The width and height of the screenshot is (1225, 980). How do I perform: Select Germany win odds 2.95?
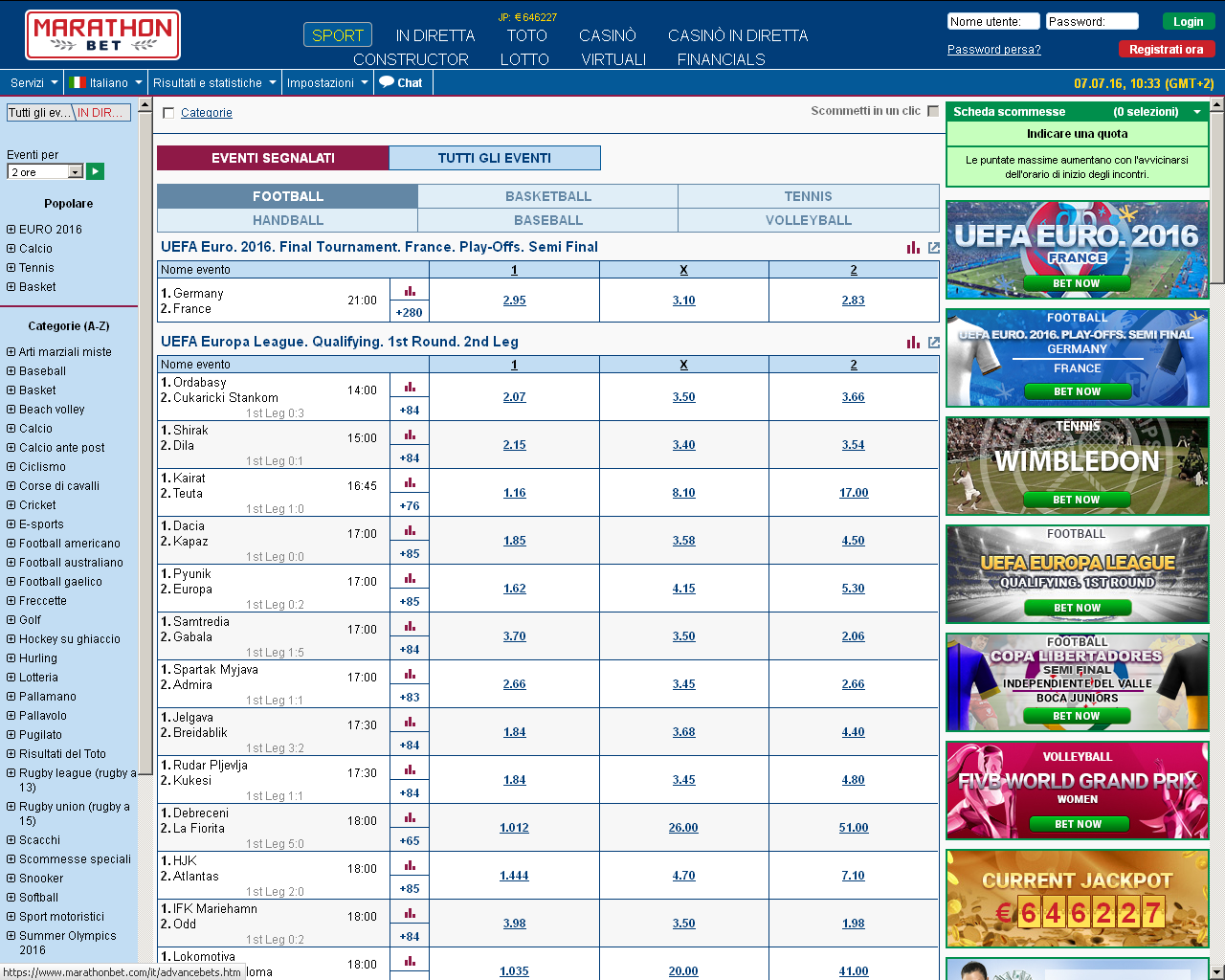coord(514,301)
